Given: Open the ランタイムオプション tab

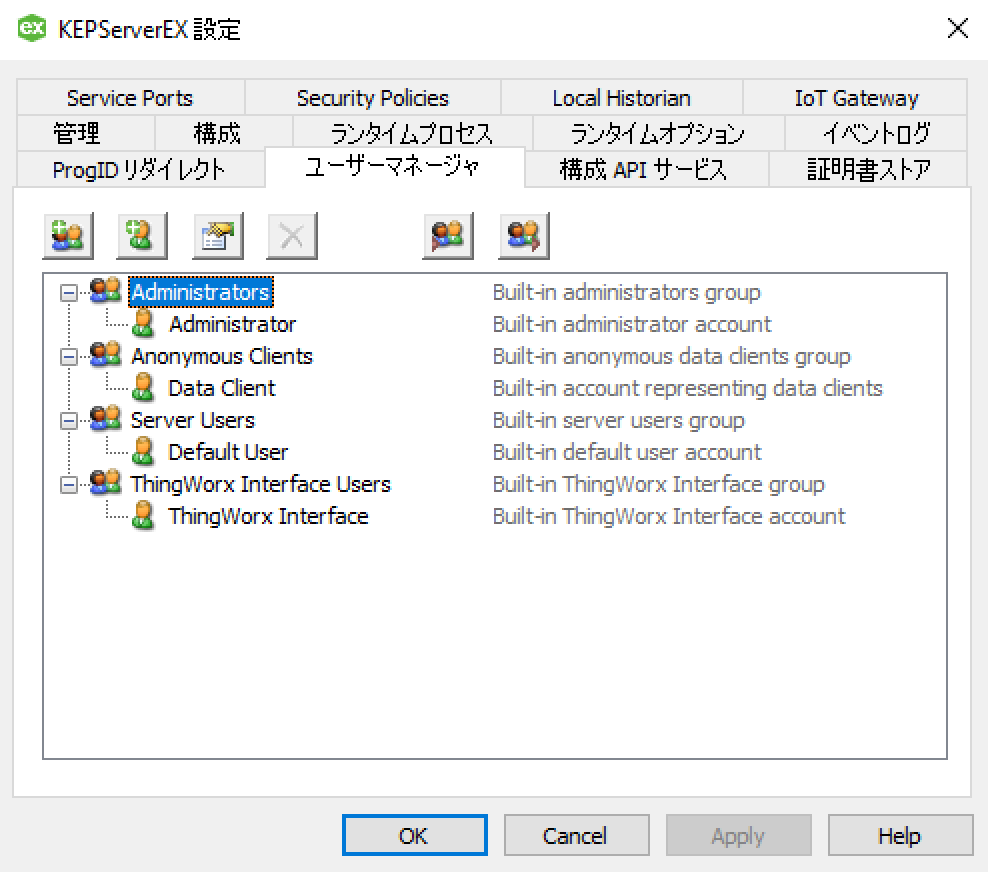Looking at the screenshot, I should (x=658, y=133).
